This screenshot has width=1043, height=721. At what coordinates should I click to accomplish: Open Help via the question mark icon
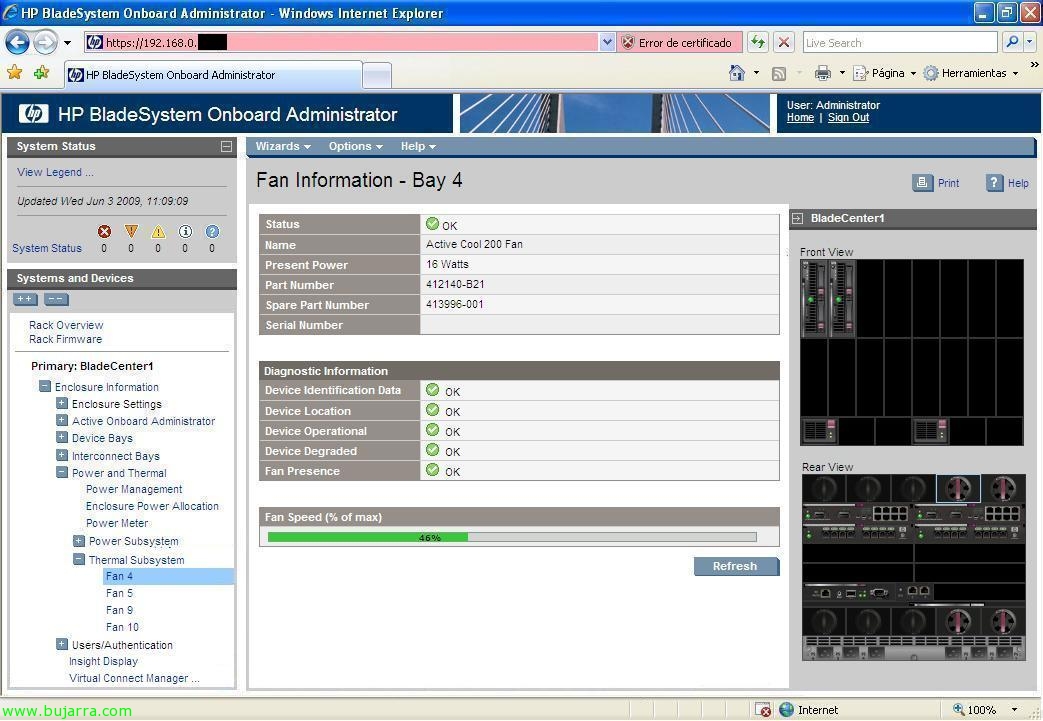(x=994, y=183)
